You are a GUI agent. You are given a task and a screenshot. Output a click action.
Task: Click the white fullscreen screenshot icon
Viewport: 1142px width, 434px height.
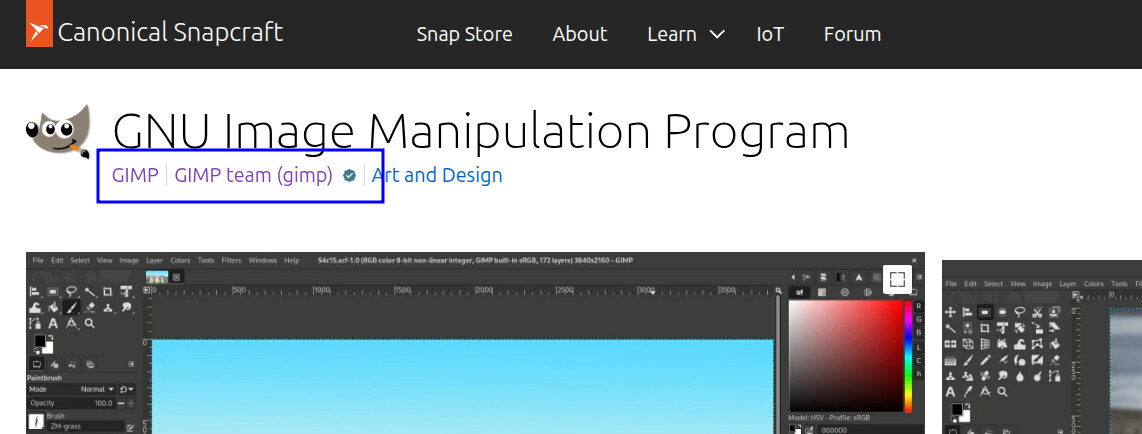click(897, 279)
